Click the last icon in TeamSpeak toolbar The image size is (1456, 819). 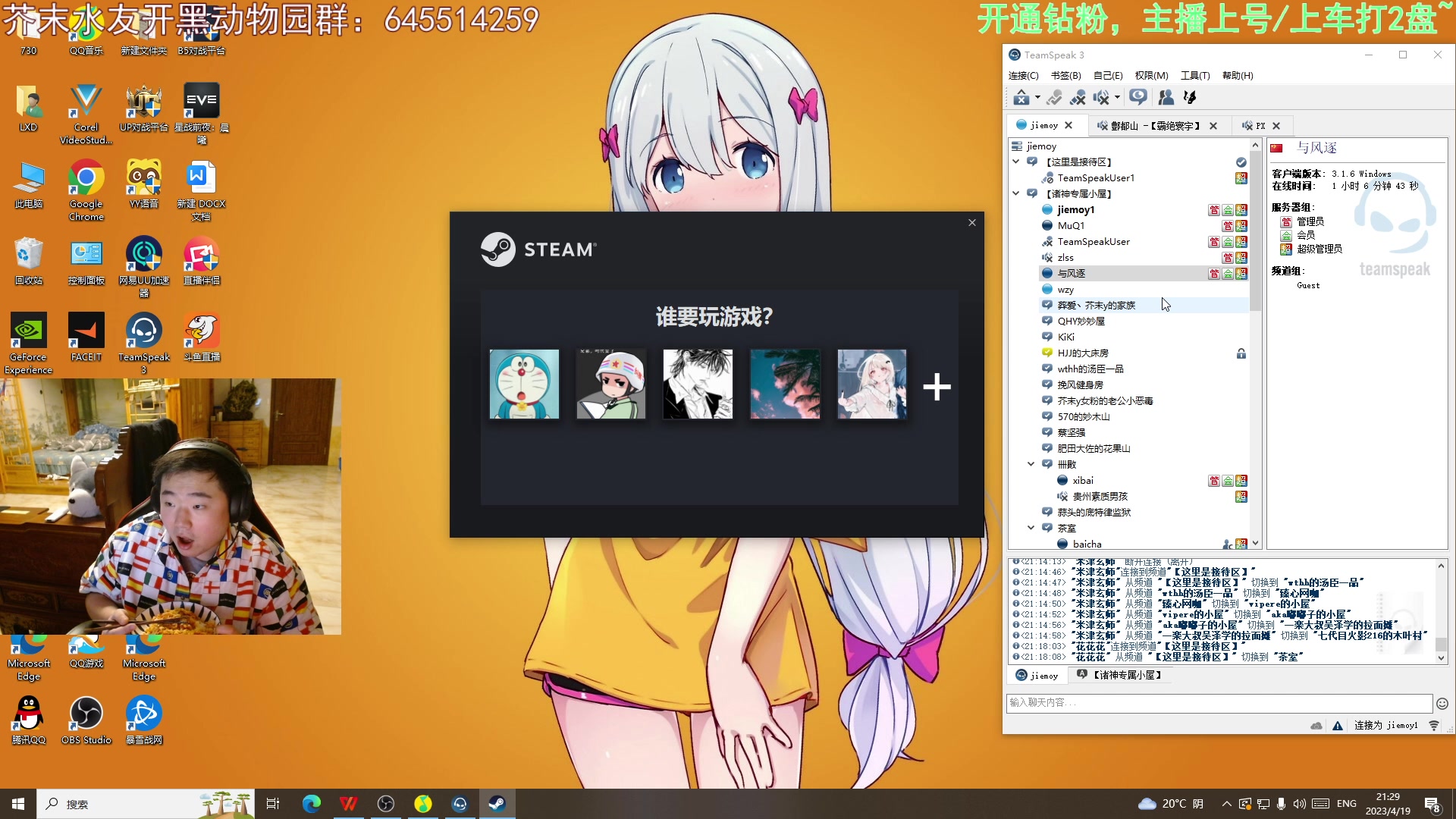click(1190, 98)
